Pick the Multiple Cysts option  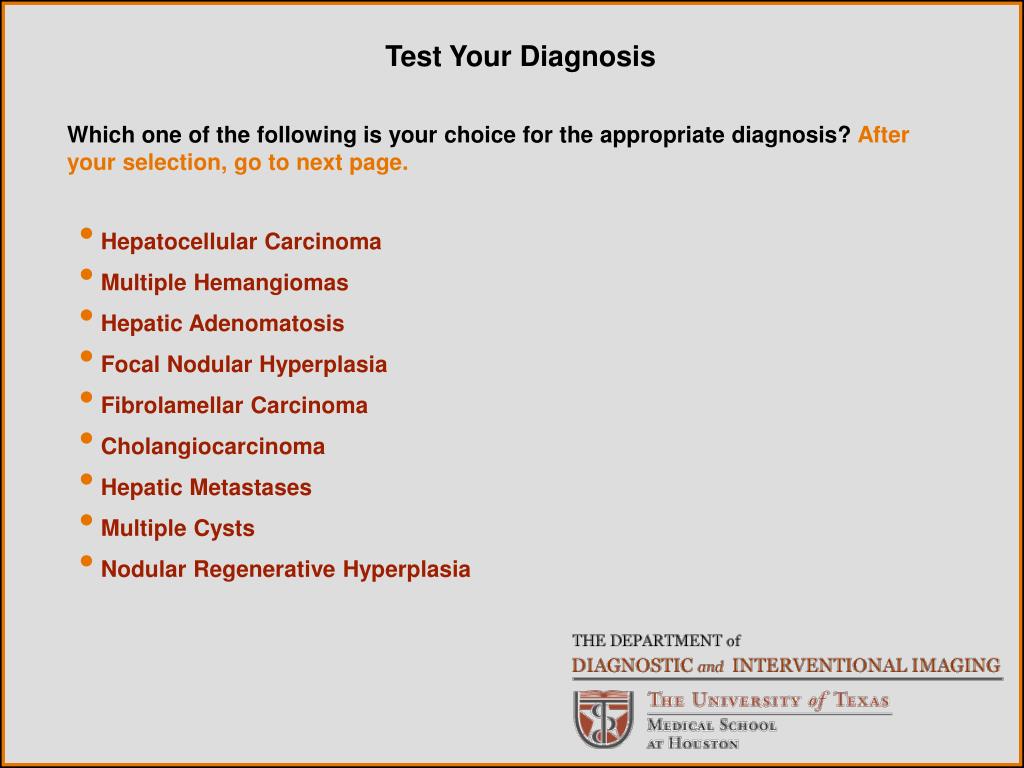point(178,528)
